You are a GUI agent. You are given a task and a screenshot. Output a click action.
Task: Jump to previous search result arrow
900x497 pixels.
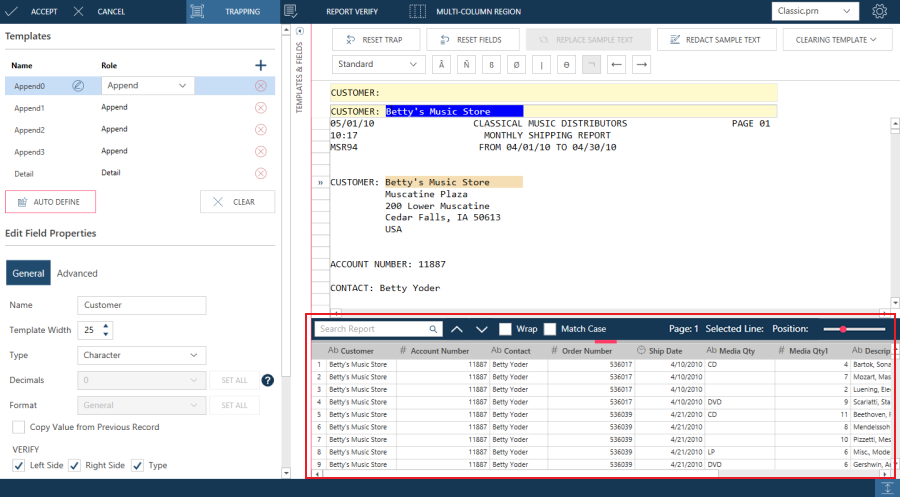pyautogui.click(x=457, y=329)
